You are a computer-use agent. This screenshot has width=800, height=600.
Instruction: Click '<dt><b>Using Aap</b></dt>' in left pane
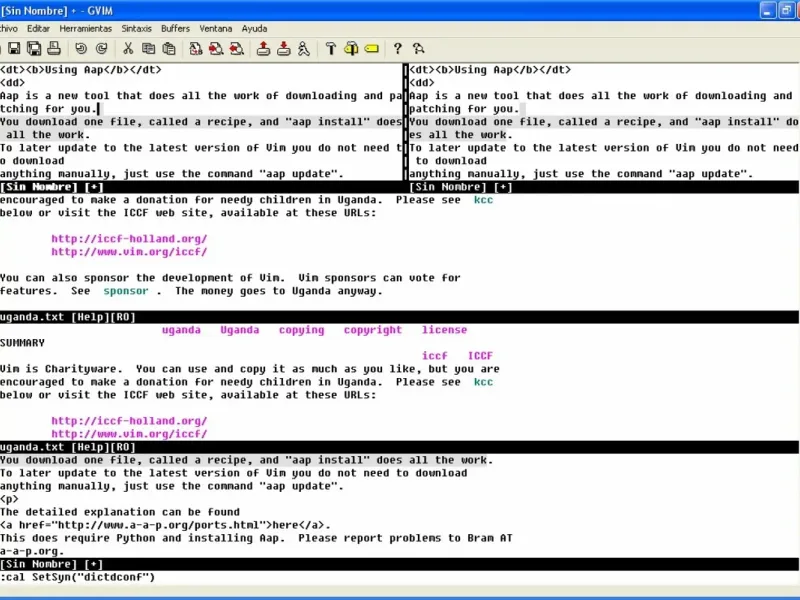tap(81, 70)
